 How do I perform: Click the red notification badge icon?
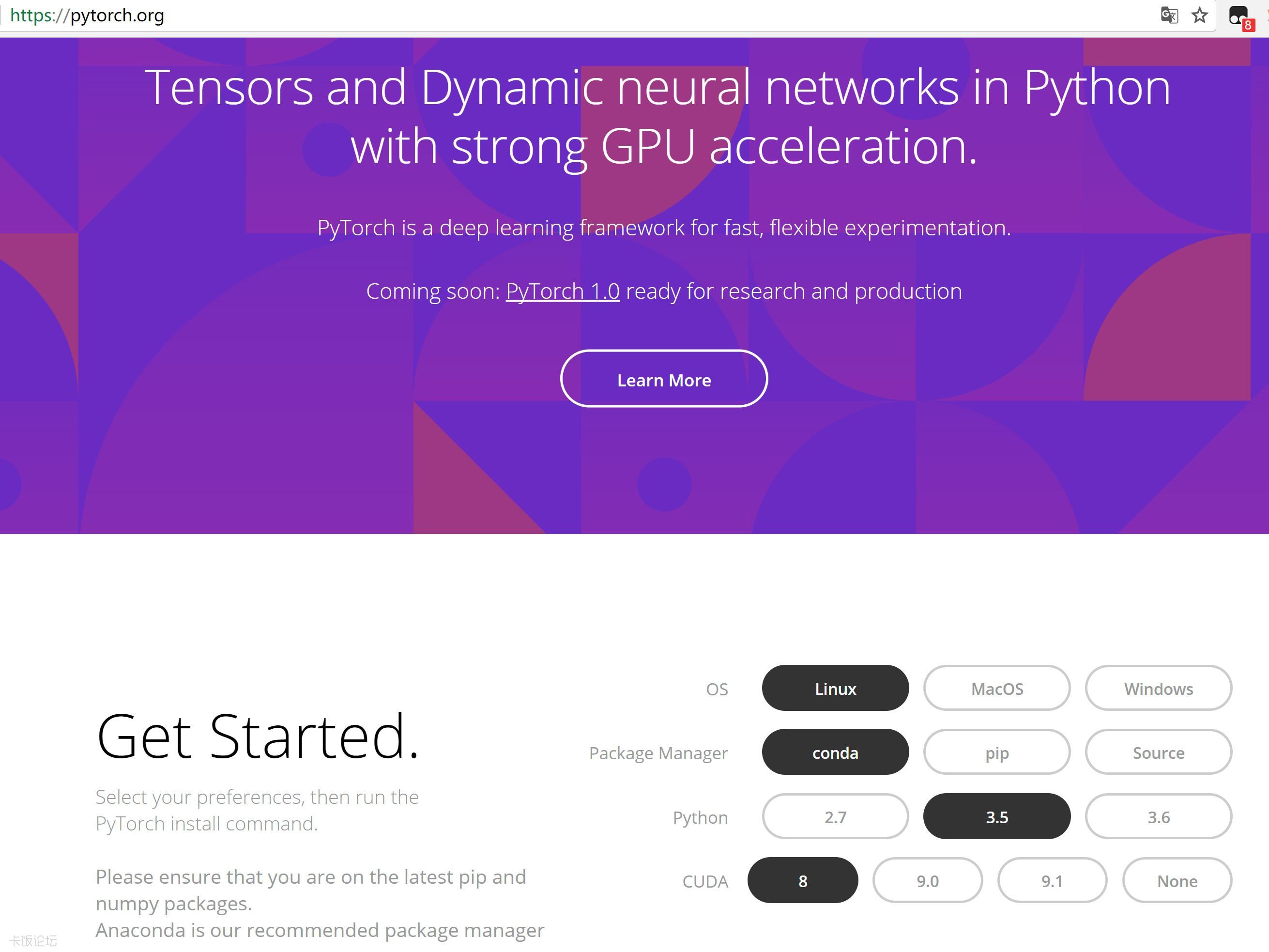tap(1248, 22)
